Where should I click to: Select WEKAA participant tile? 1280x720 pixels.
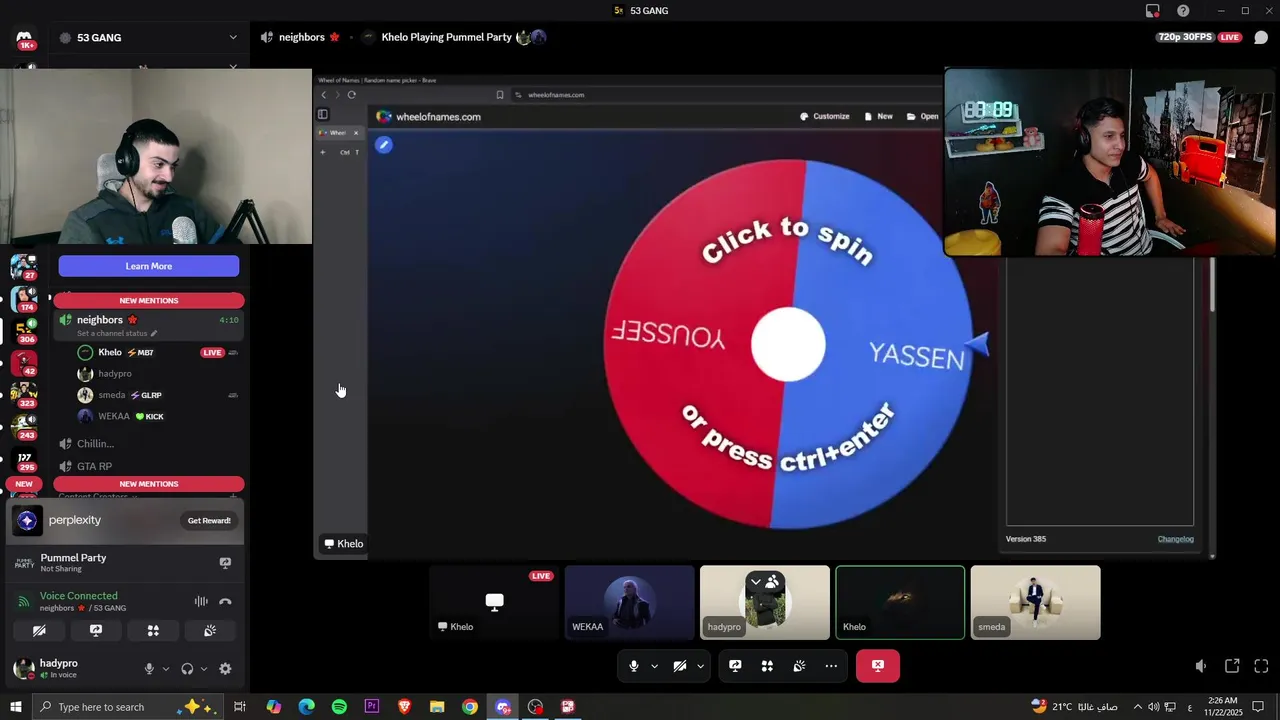(x=629, y=602)
